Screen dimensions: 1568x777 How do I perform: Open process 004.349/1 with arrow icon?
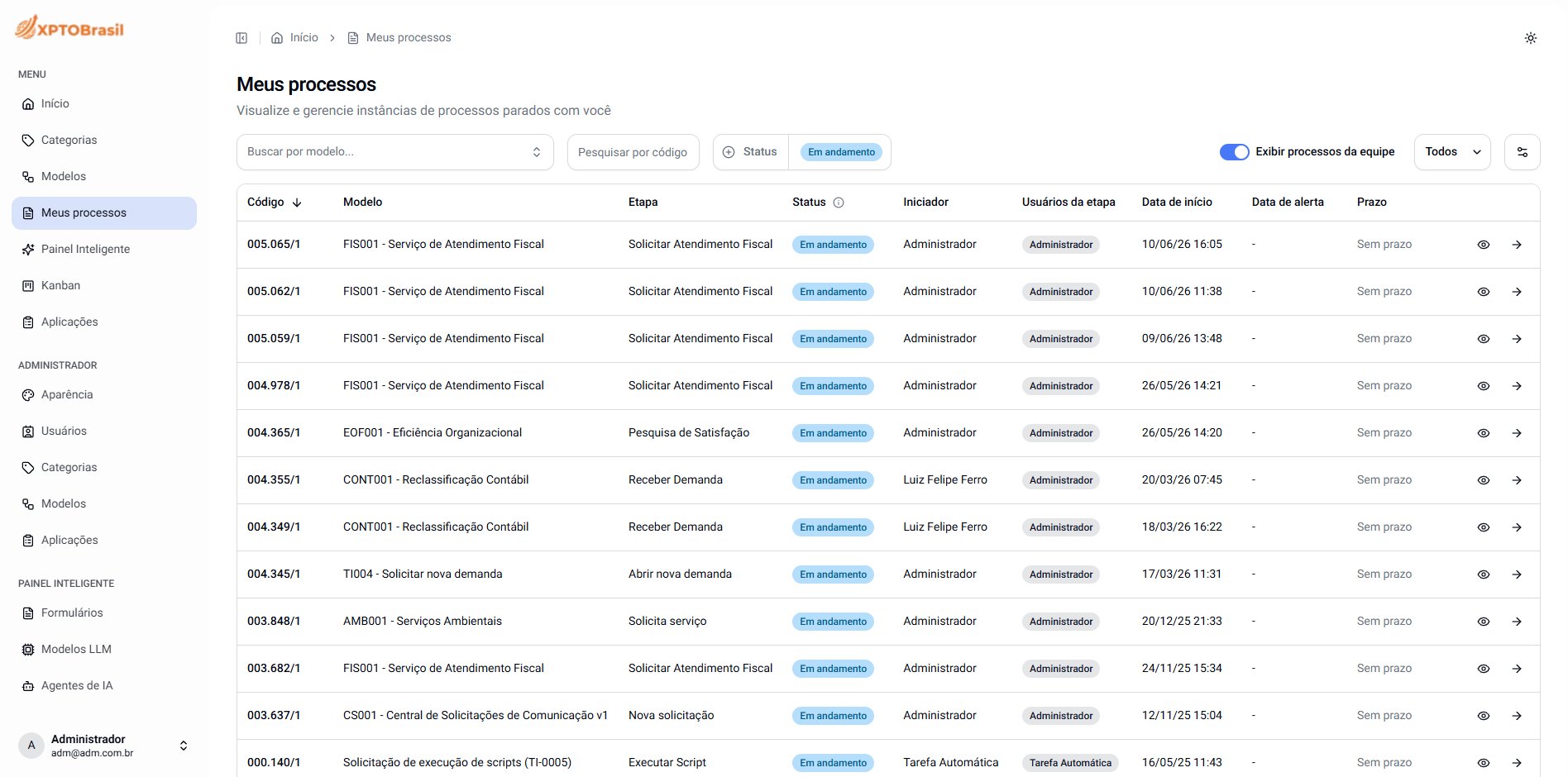1517,527
